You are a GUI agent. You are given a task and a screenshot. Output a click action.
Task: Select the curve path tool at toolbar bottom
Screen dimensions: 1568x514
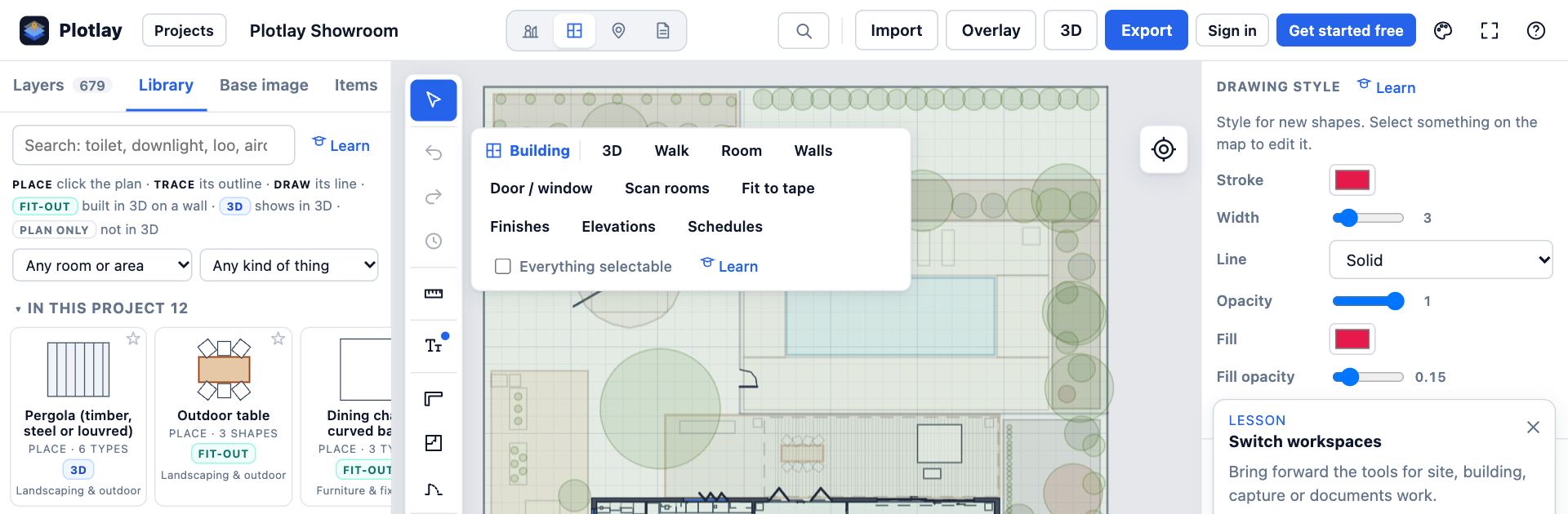[x=434, y=490]
